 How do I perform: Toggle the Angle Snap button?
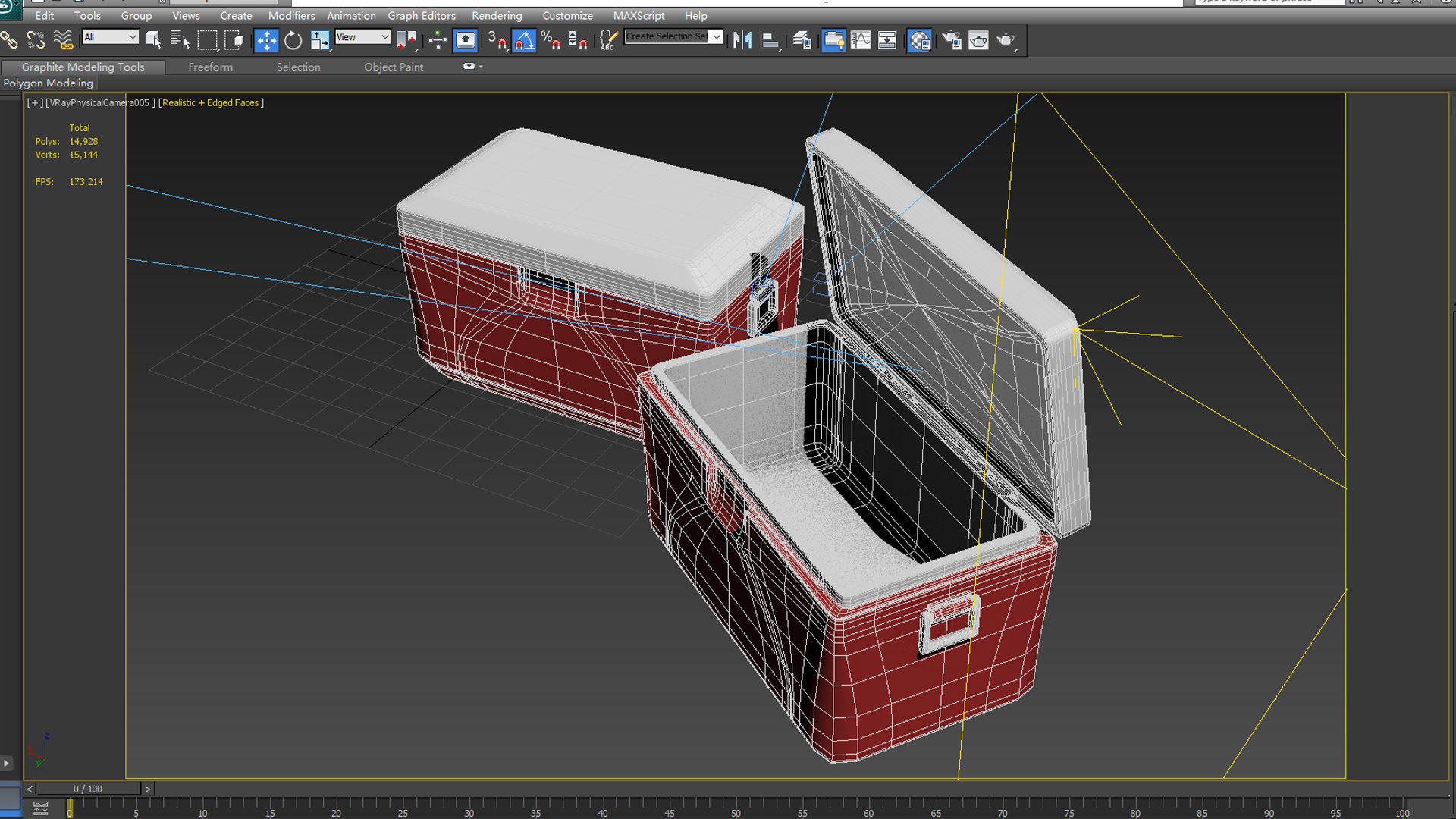(524, 40)
